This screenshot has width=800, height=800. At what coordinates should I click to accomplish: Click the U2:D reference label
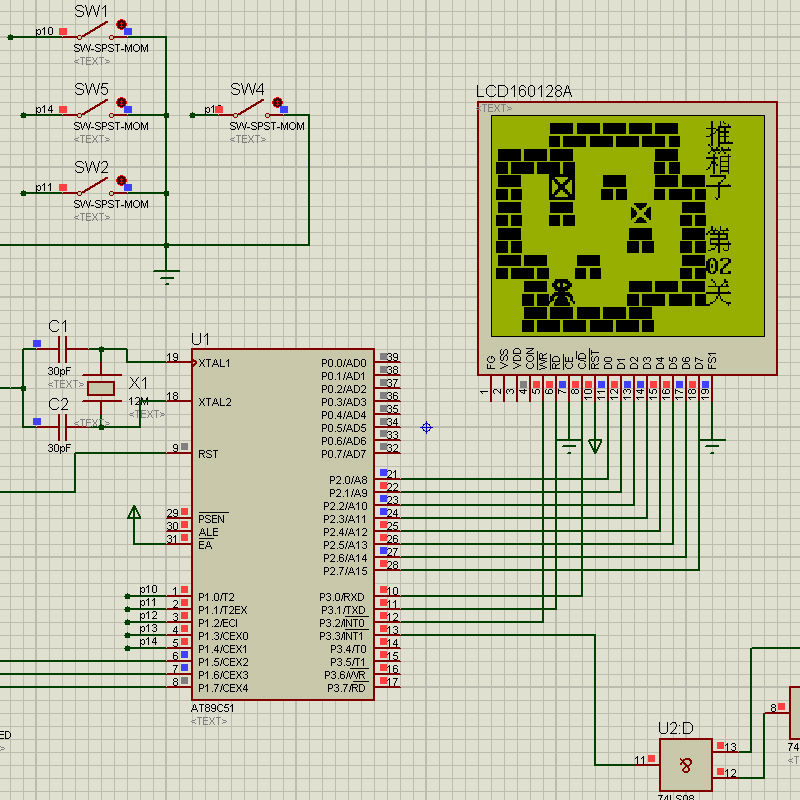[x=676, y=728]
